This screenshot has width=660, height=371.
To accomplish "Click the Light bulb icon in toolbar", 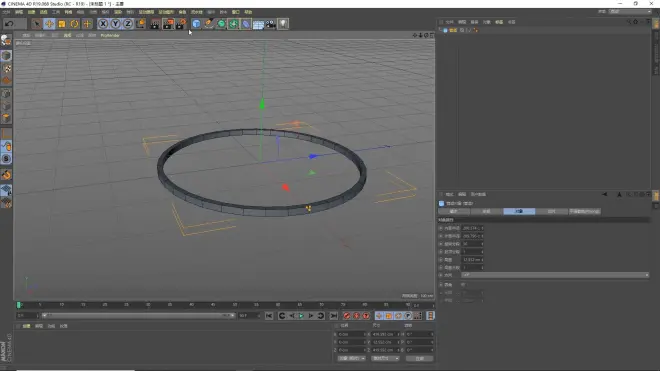I will point(283,24).
